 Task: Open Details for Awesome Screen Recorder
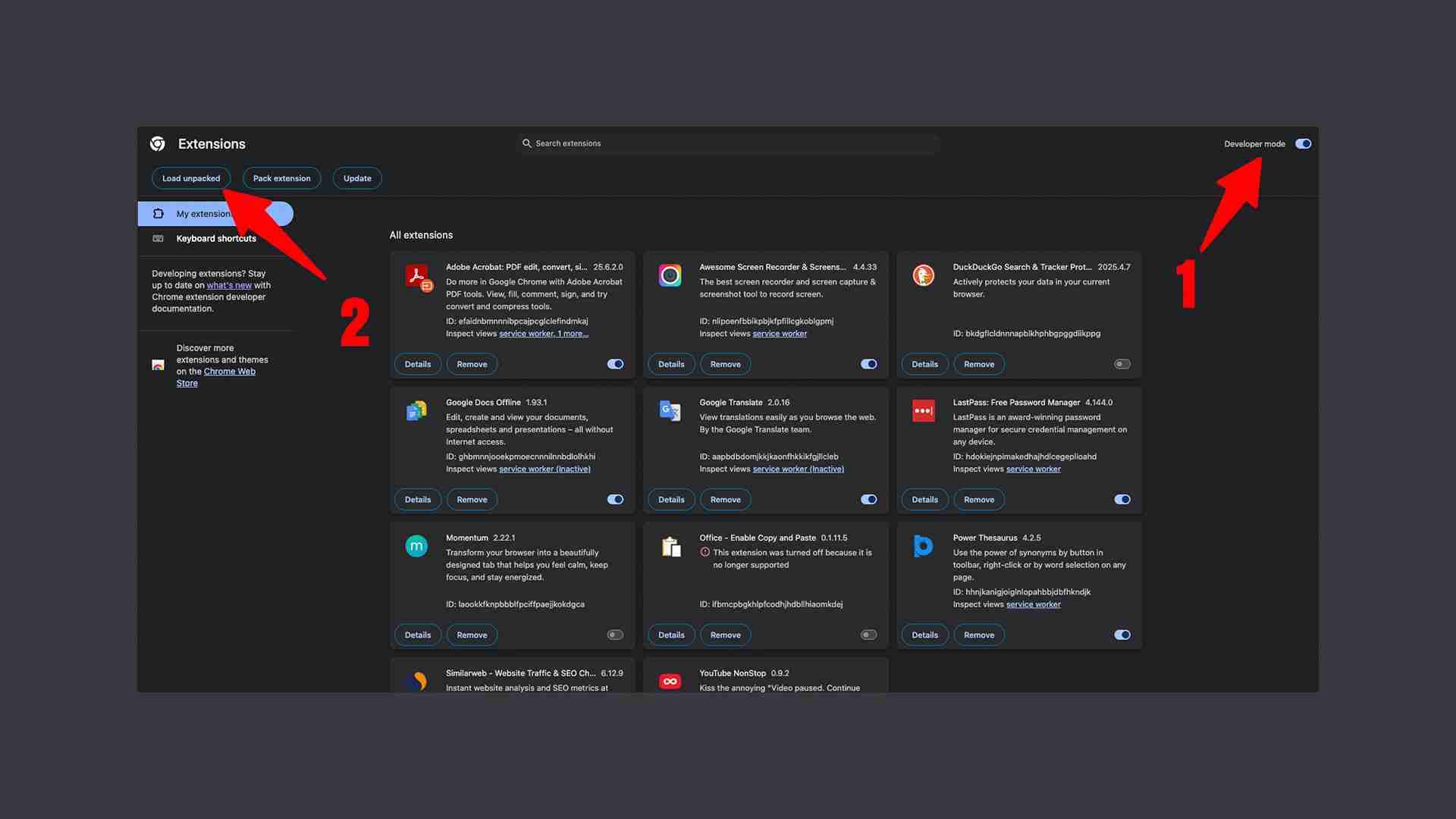[671, 364]
